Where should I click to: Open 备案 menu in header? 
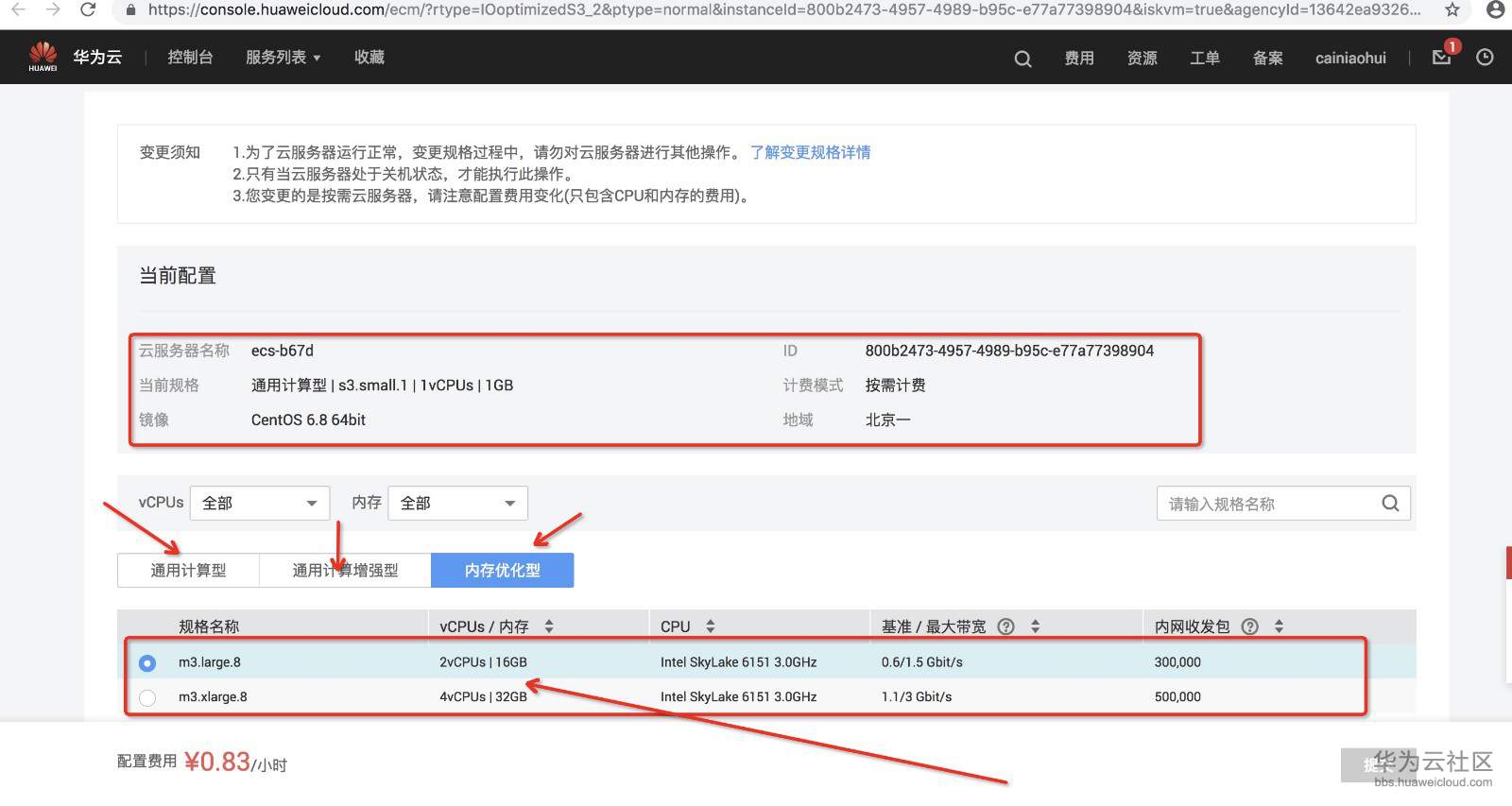click(1268, 59)
